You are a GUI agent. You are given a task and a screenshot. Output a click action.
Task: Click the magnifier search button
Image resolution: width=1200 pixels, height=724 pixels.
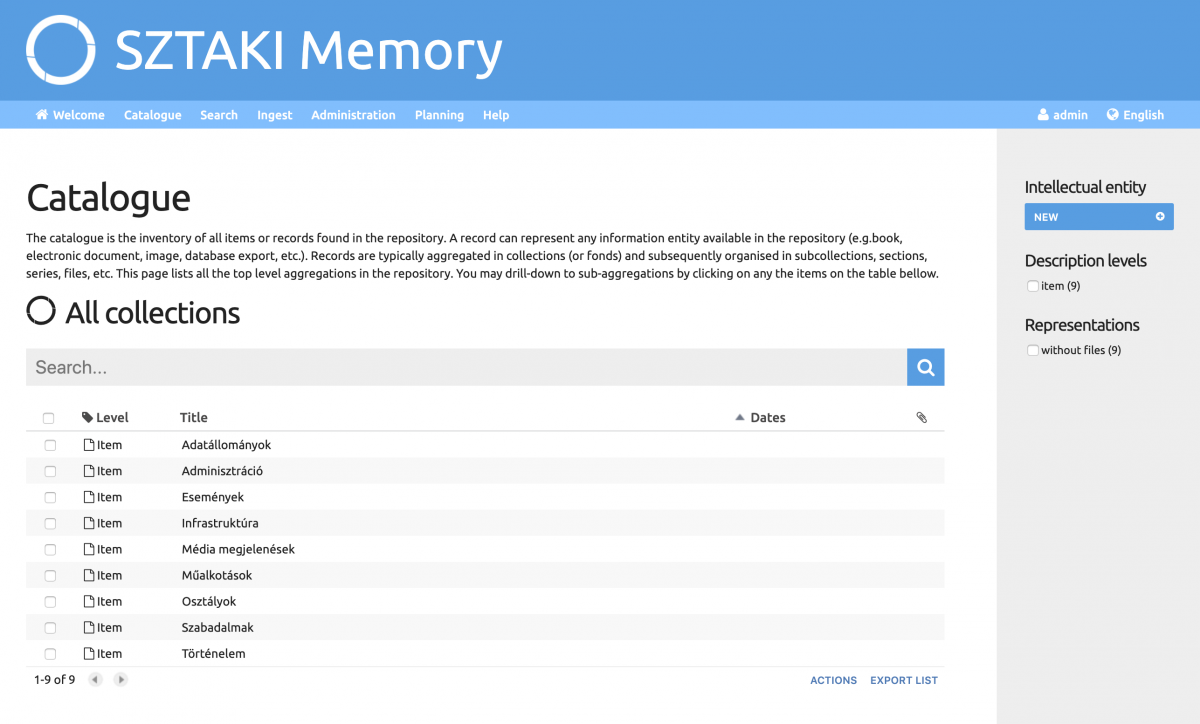pos(925,367)
